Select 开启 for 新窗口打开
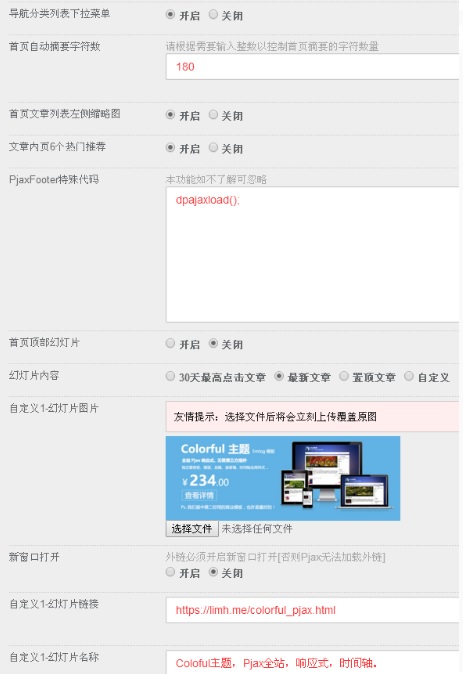 (x=170, y=572)
